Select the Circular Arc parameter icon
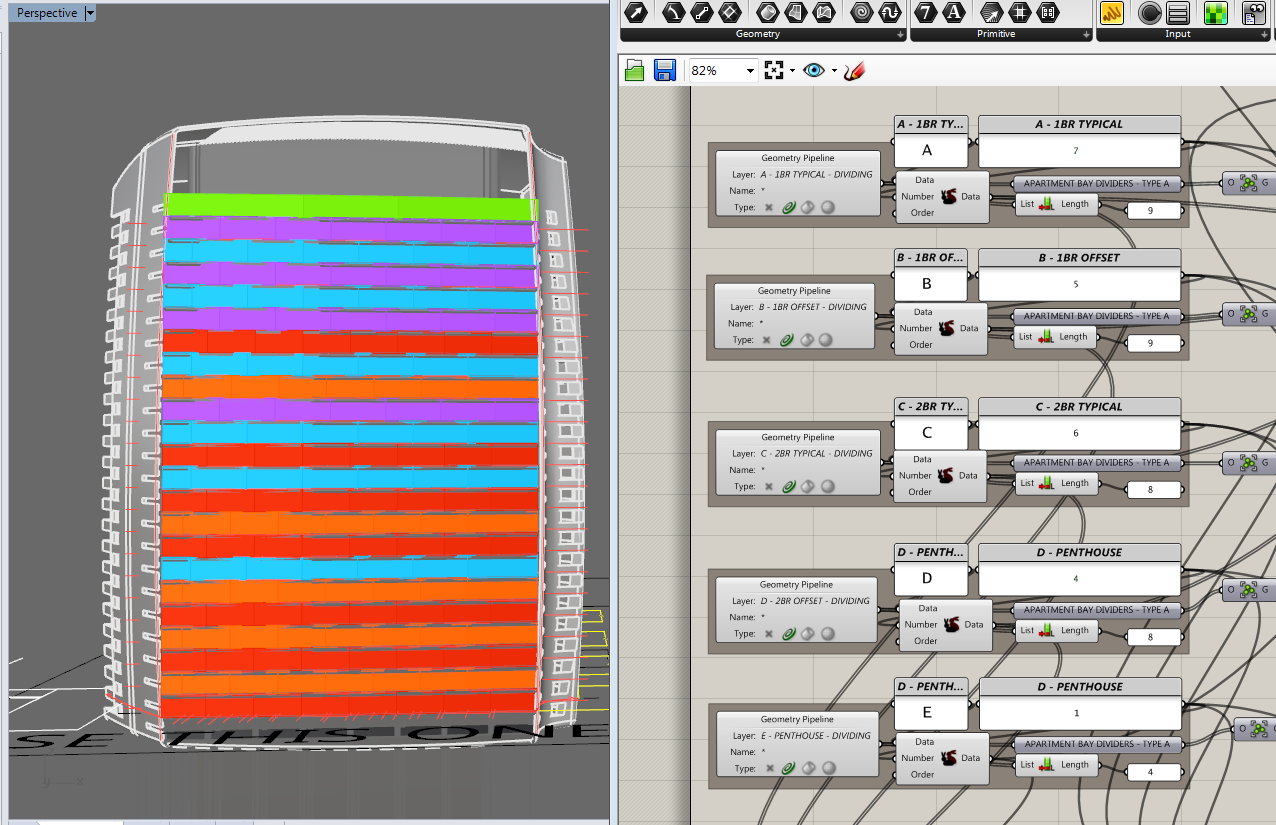Viewport: 1276px width, 825px height. coord(674,13)
